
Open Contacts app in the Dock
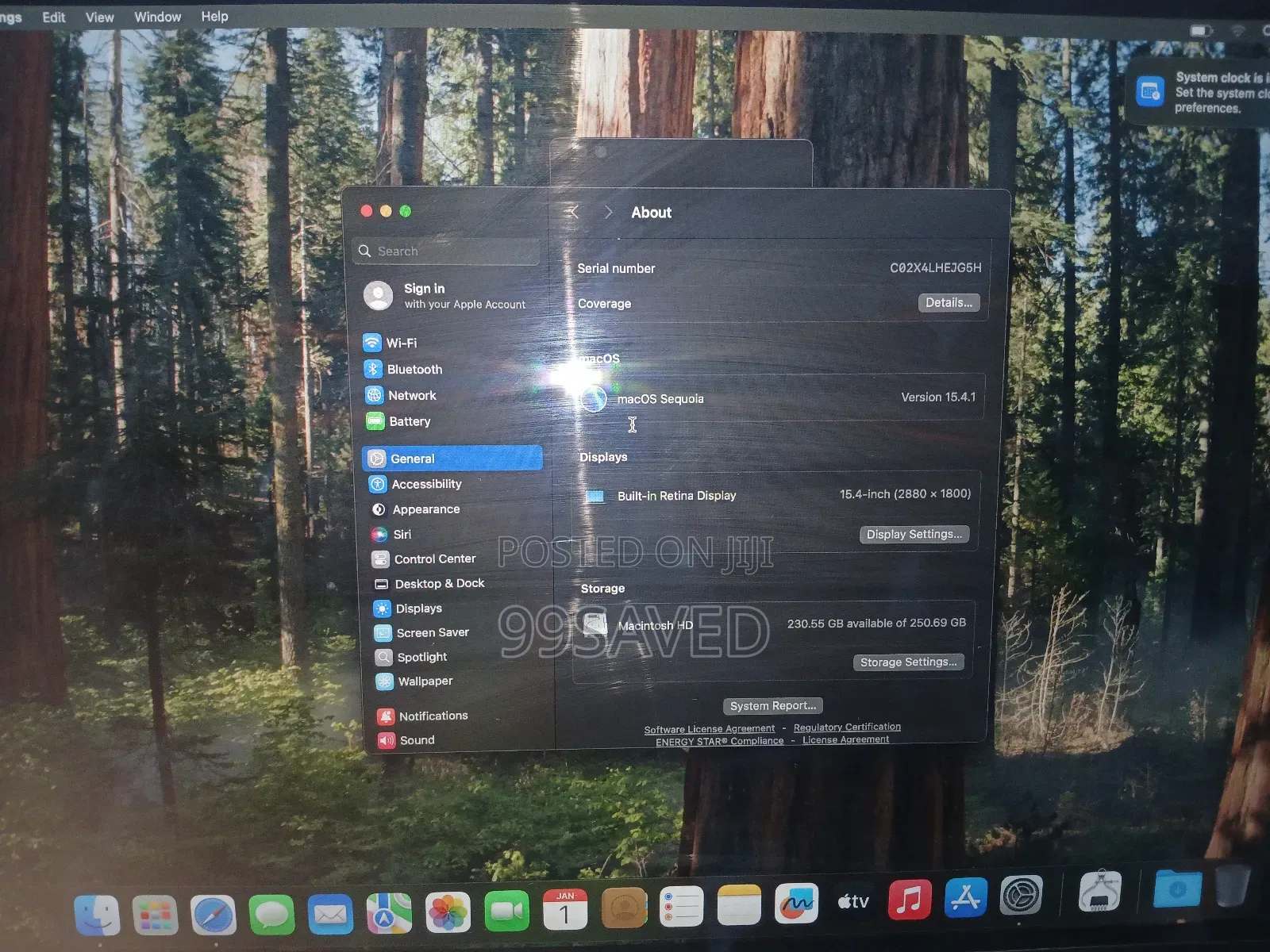624,908
